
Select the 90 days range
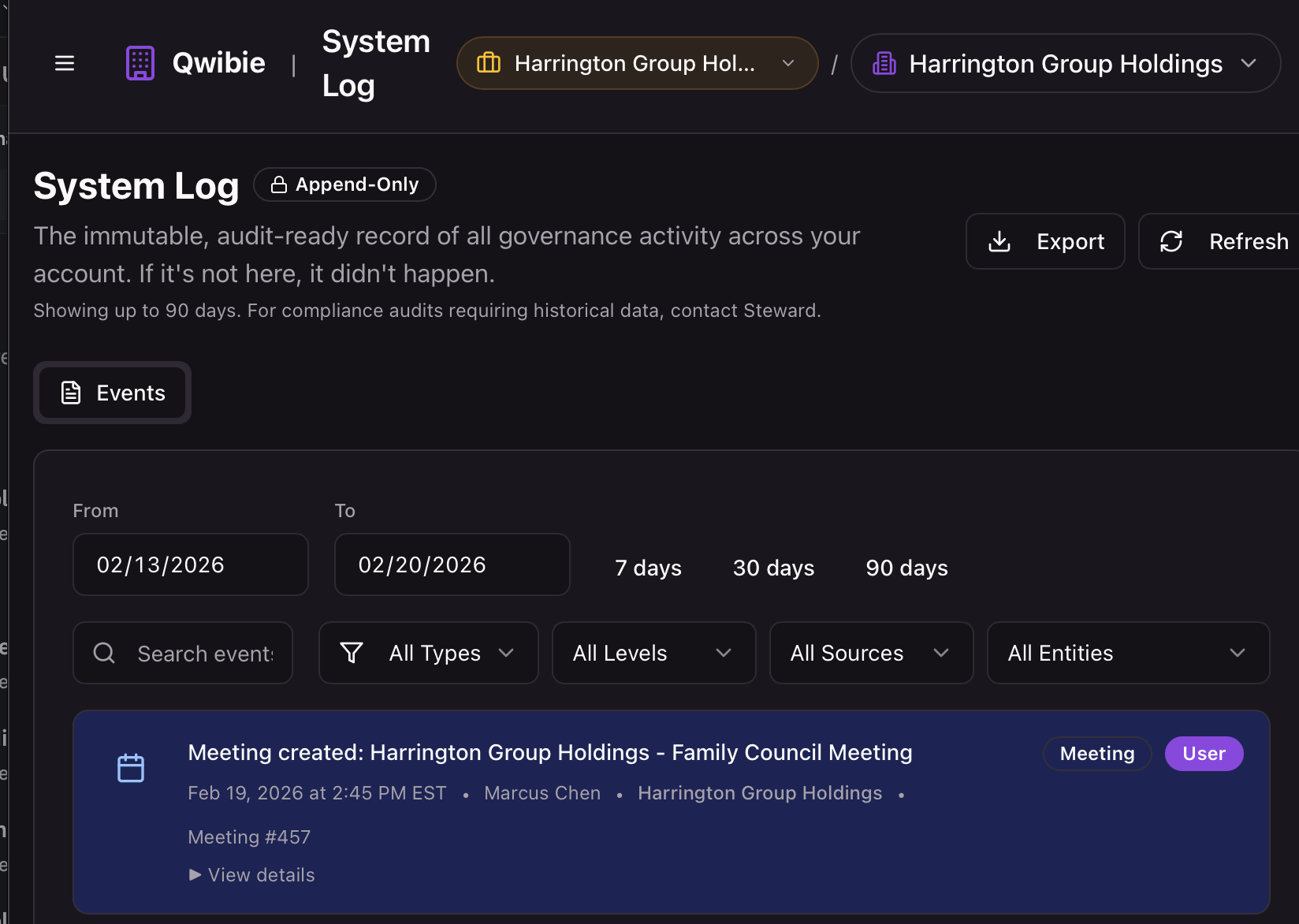tap(906, 568)
